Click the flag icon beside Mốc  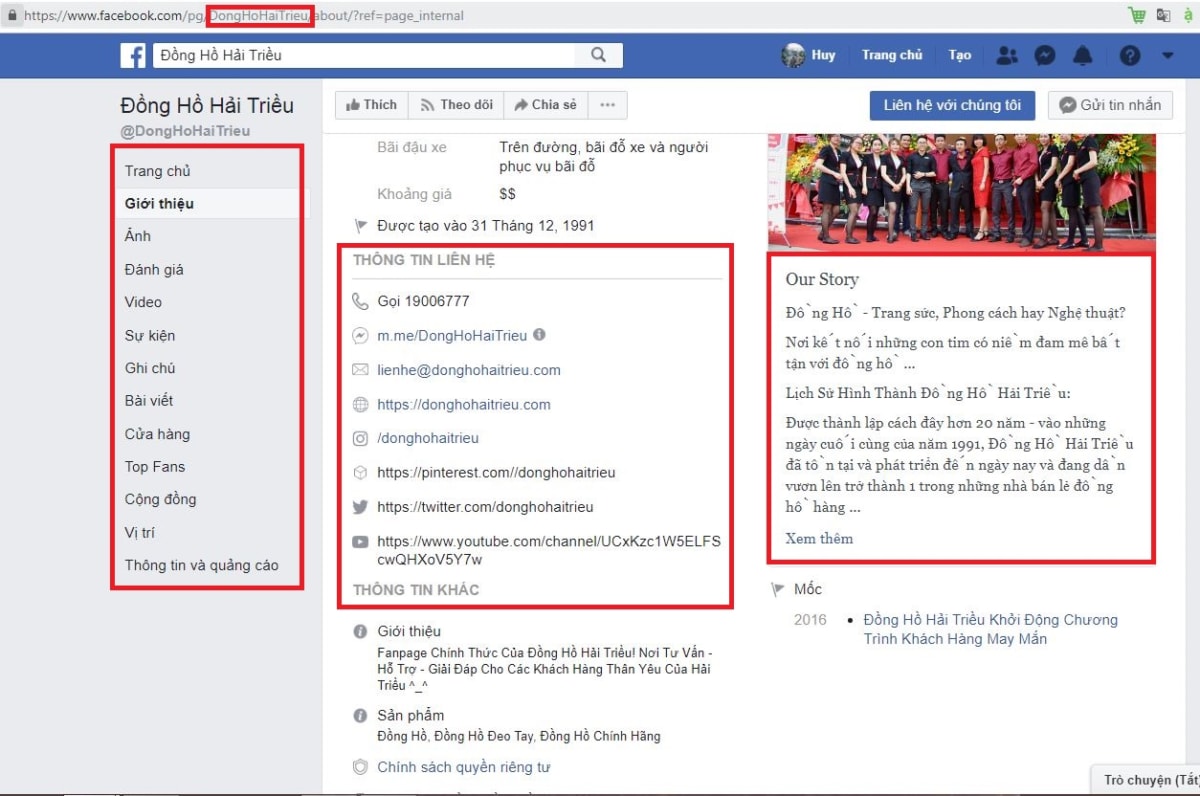point(778,590)
